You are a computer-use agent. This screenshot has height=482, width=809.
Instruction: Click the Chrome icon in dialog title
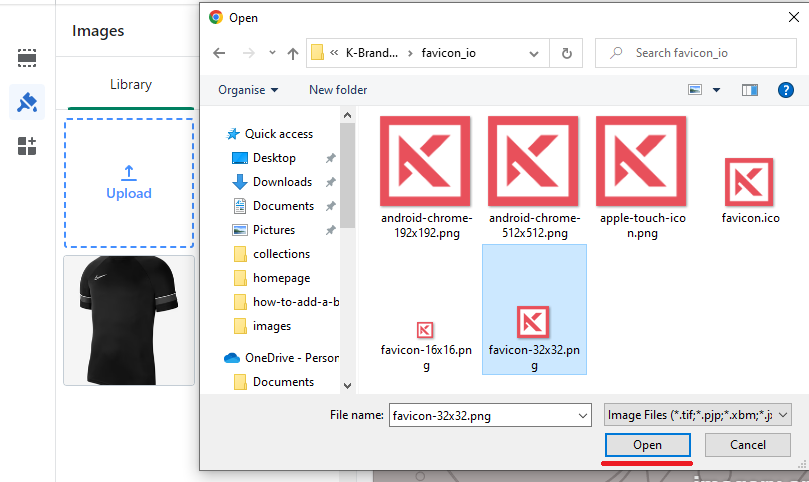pyautogui.click(x=216, y=18)
